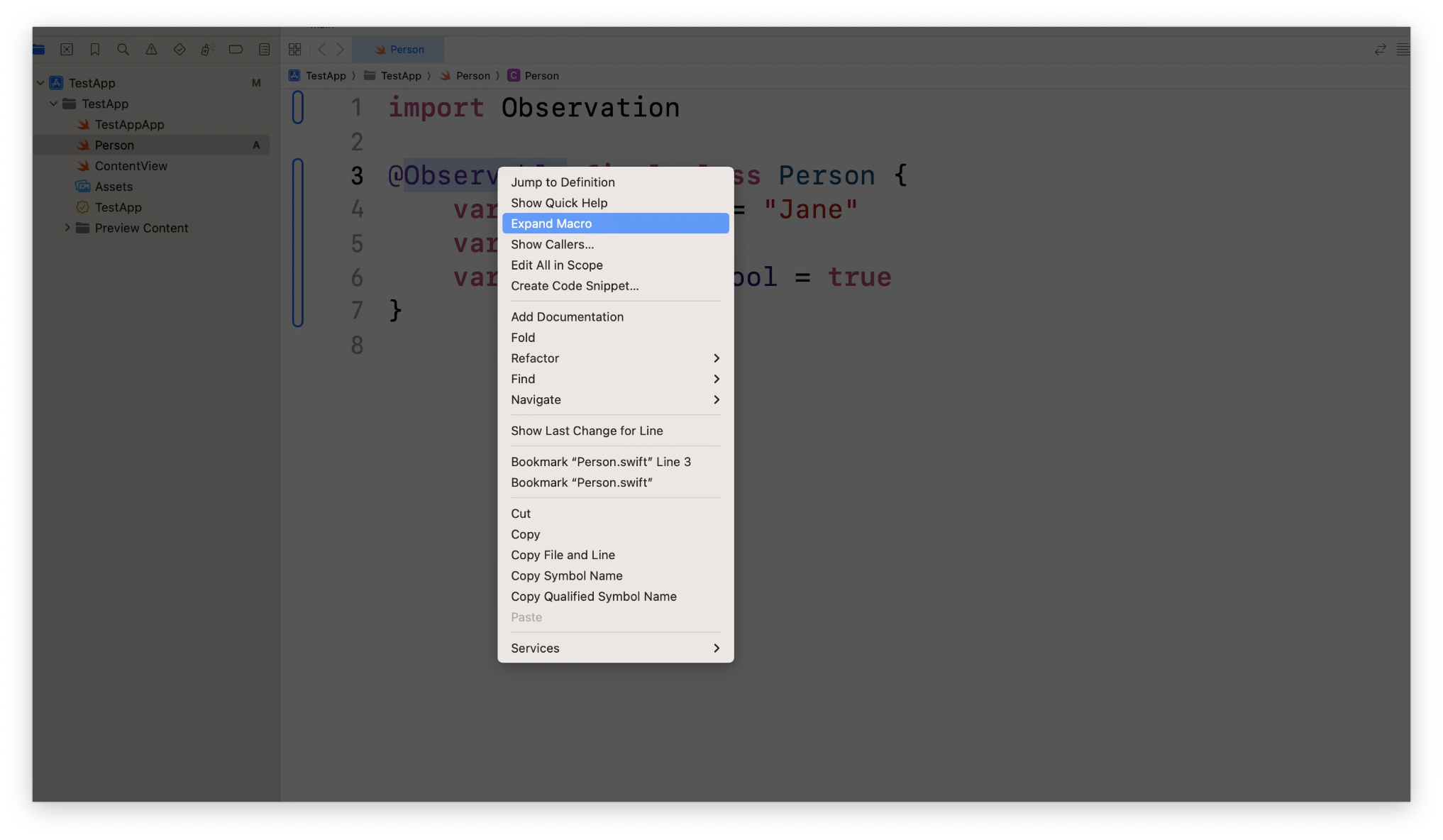Open the Test navigator
Screen dimensions: 1443x840
point(179,49)
